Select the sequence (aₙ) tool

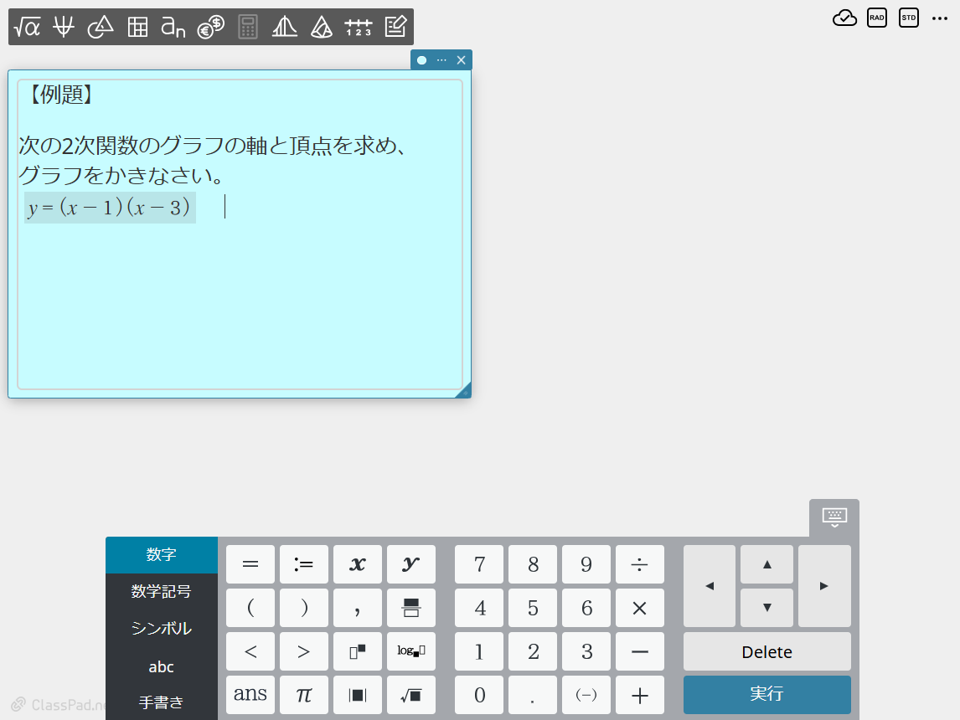(171, 27)
